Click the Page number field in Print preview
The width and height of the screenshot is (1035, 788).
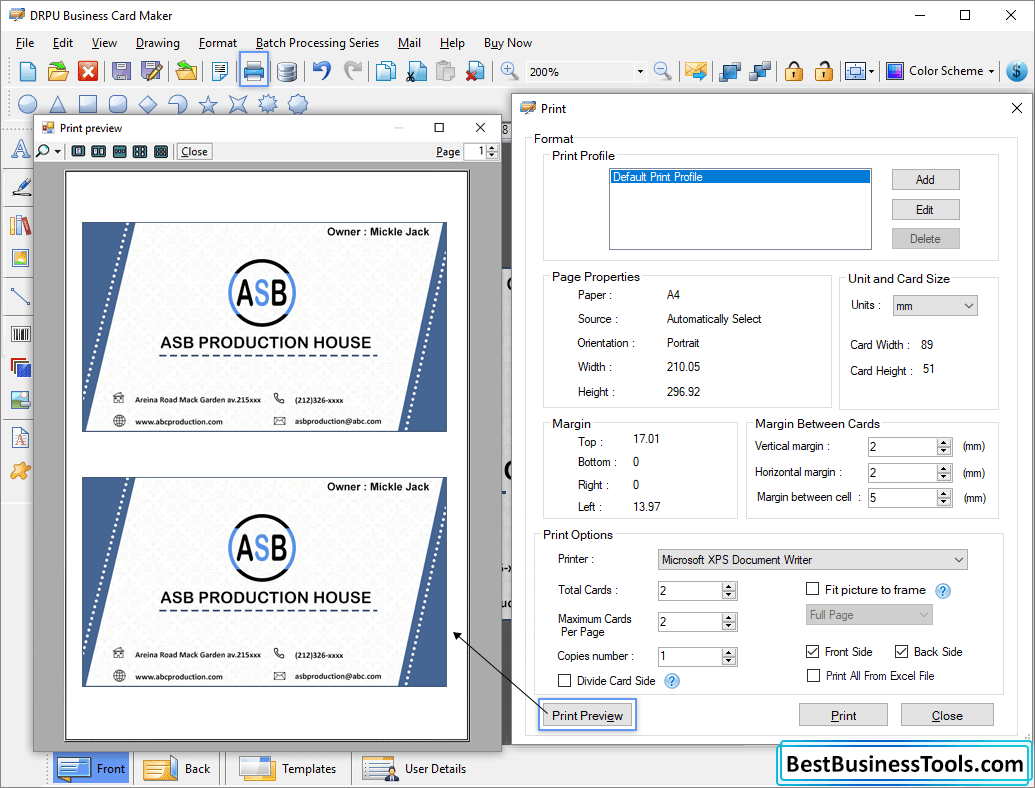click(475, 151)
